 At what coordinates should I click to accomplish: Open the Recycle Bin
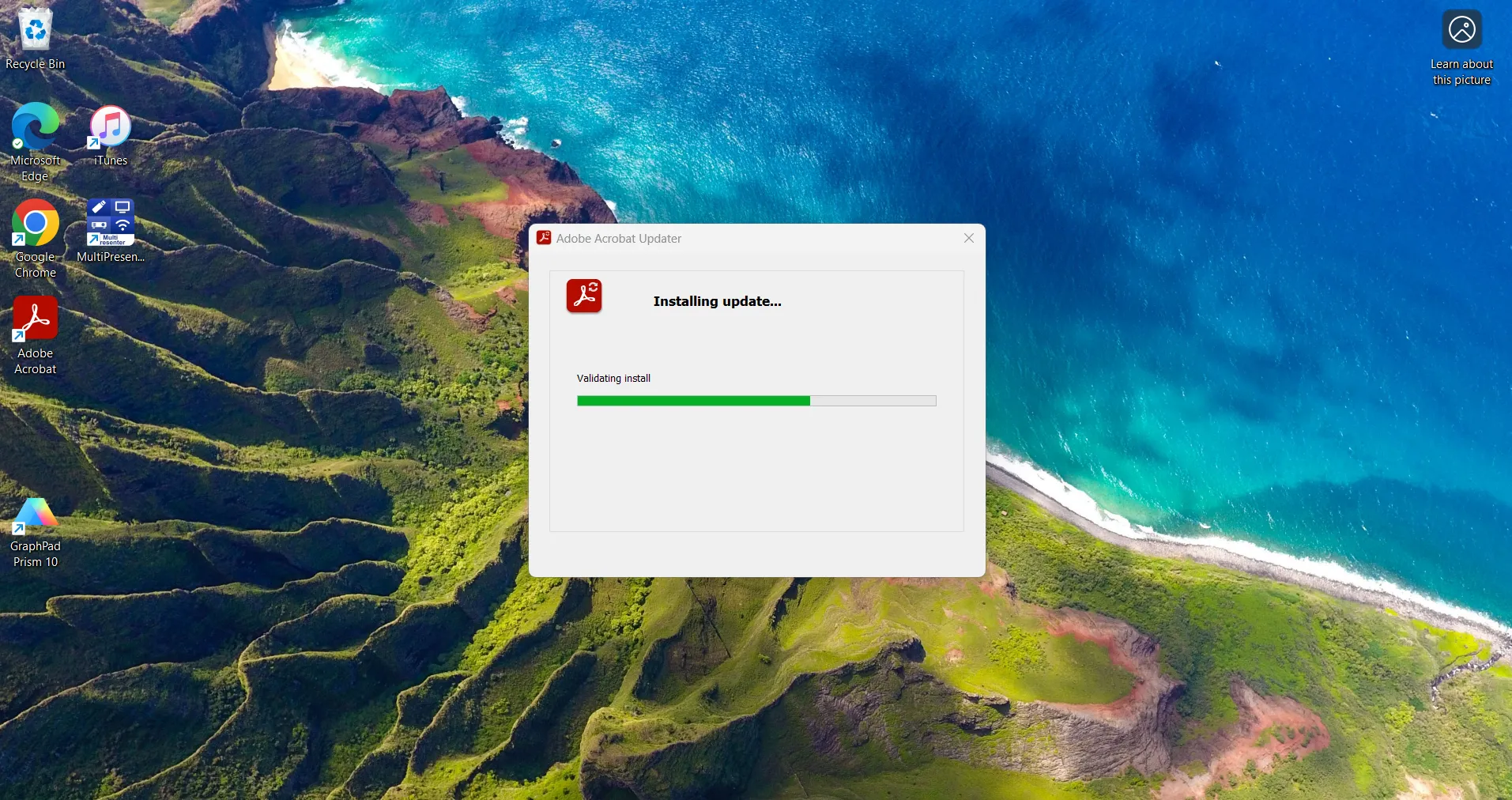[x=34, y=30]
